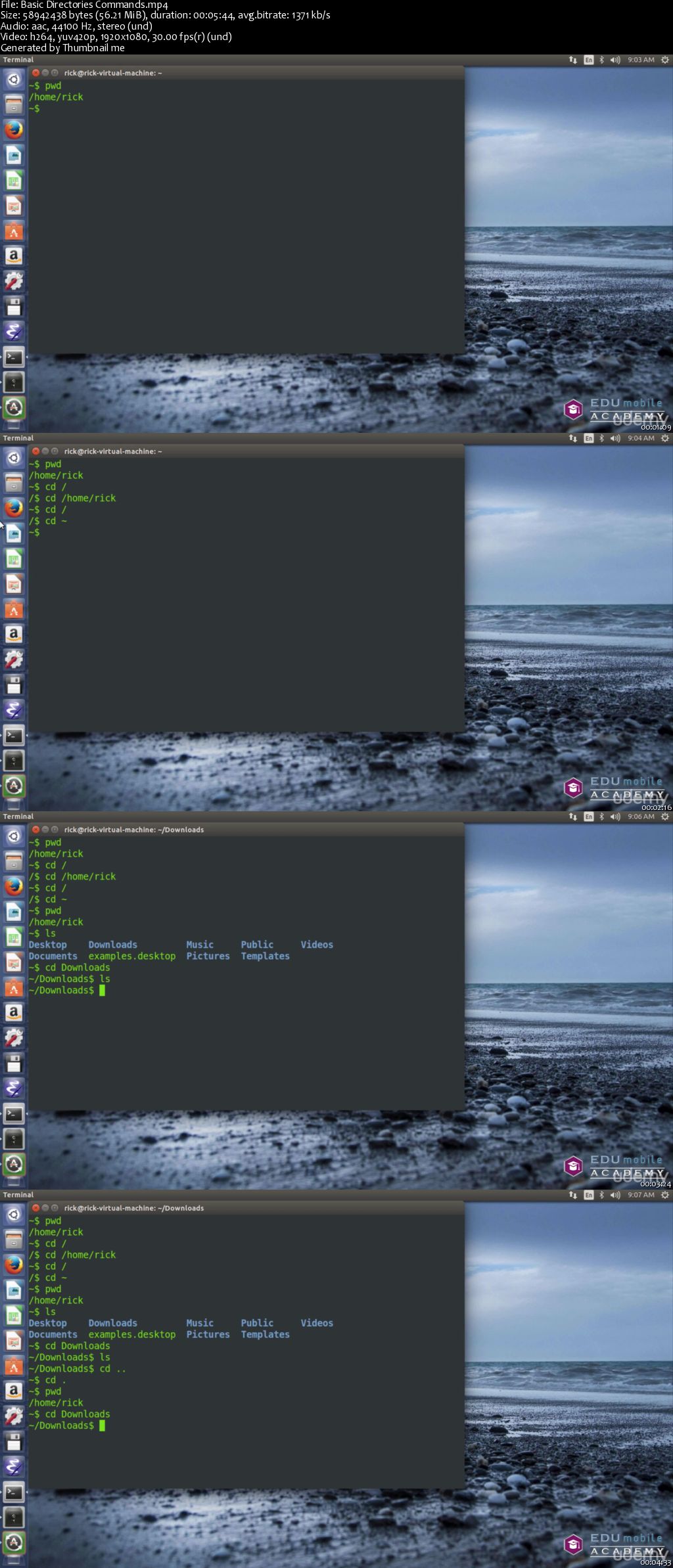This screenshot has height=1568, width=673.
Task: Open the volume indicator beside the 9:03 AM clock
Action: [x=615, y=60]
